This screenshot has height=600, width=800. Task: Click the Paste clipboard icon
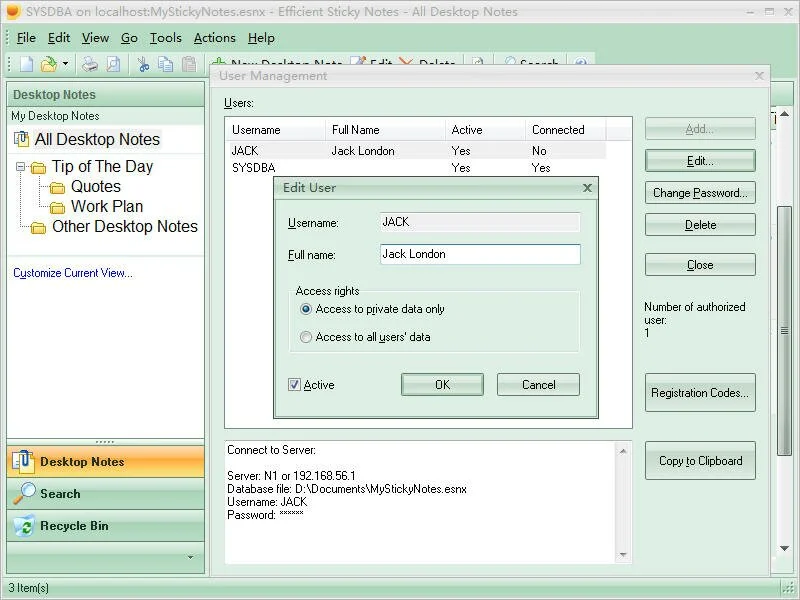coord(189,65)
